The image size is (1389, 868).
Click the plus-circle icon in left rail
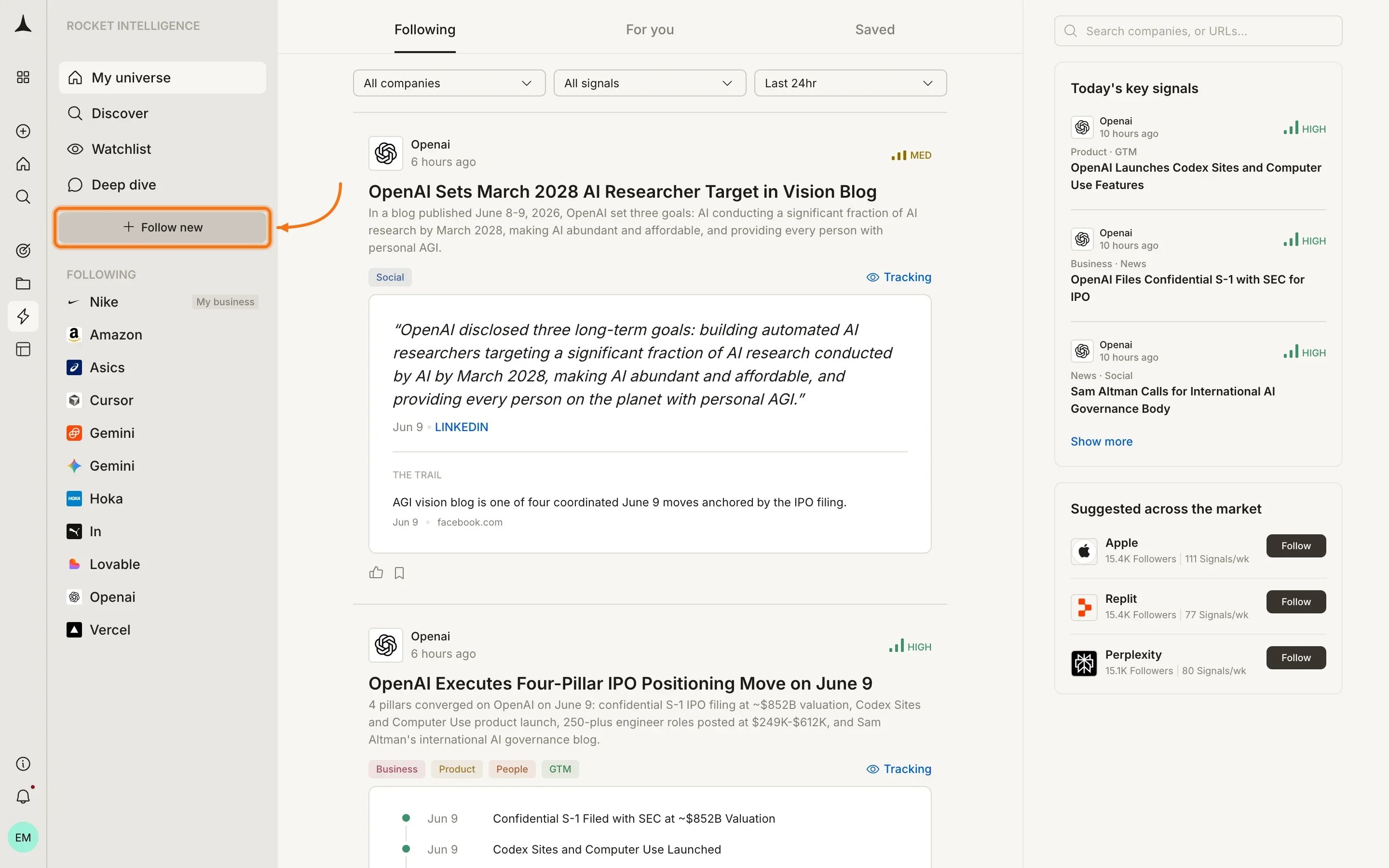(23, 131)
